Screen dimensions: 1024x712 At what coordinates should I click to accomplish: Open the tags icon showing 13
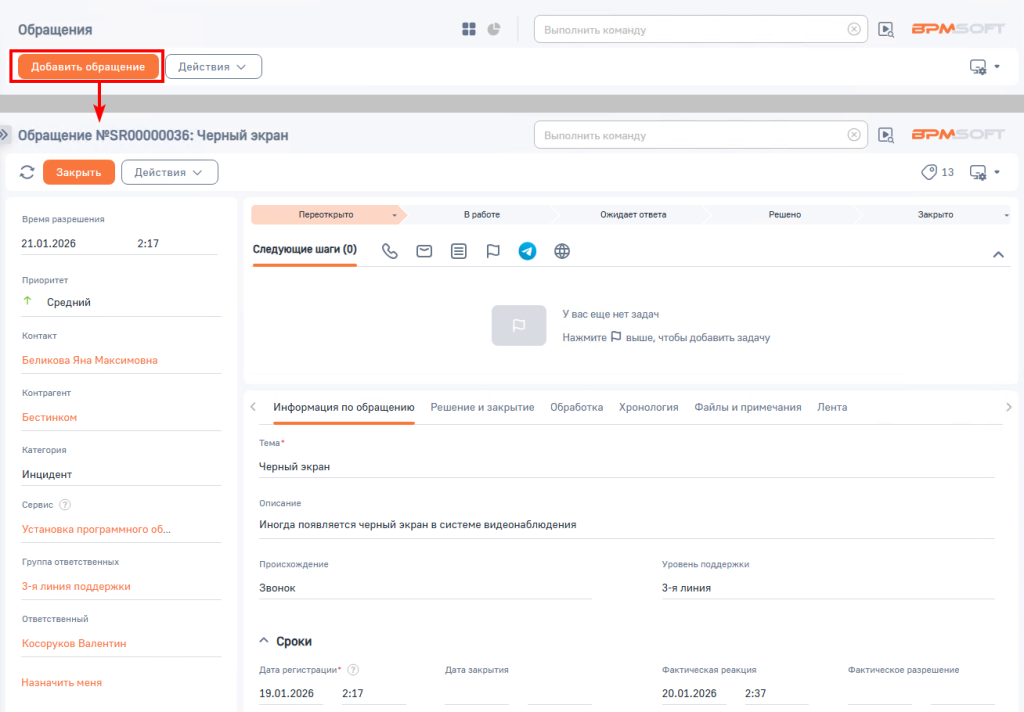tap(938, 172)
